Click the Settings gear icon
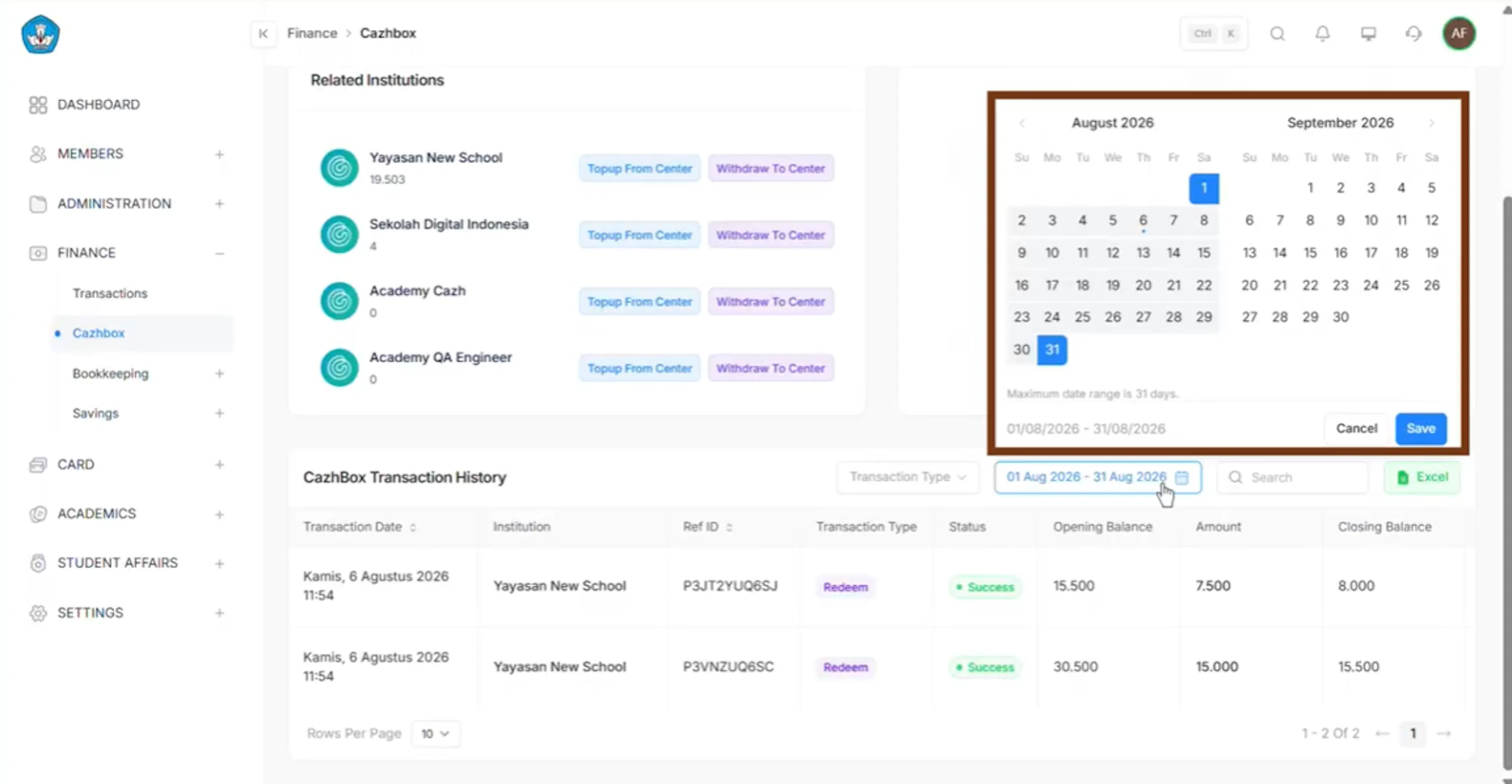Viewport: 1512px width, 784px height. point(37,613)
